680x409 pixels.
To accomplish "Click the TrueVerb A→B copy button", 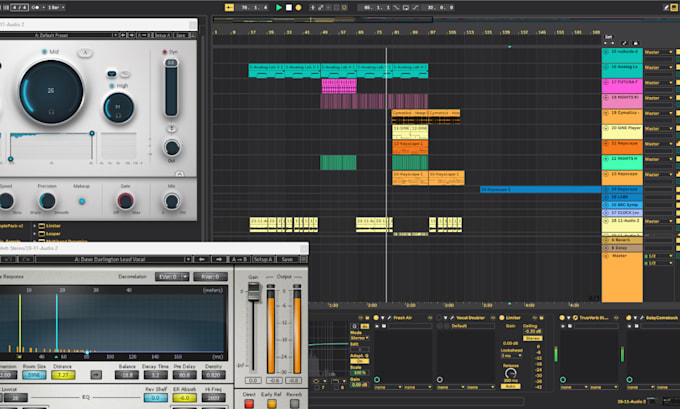I will 239,259.
